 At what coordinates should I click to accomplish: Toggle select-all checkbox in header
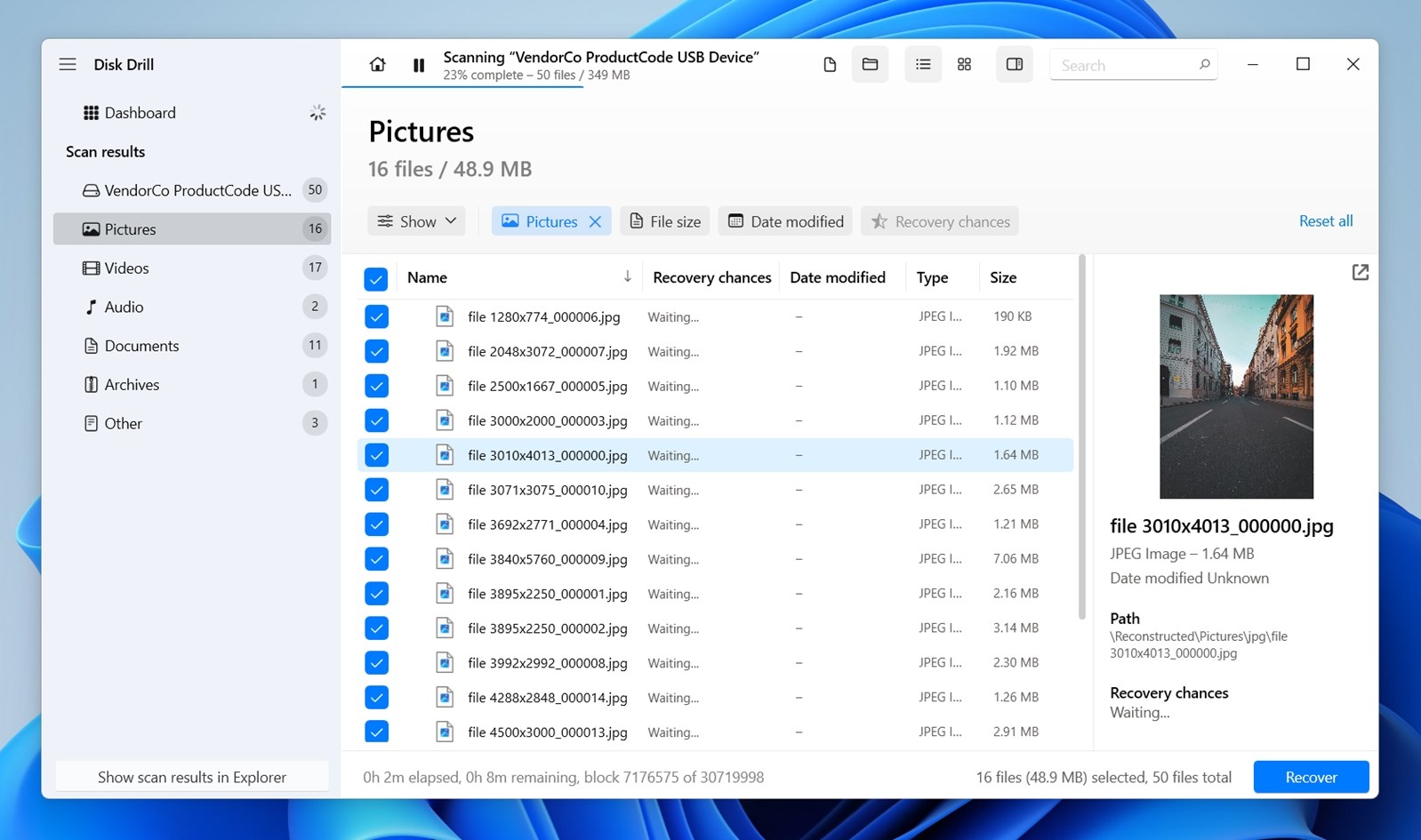[x=376, y=279]
